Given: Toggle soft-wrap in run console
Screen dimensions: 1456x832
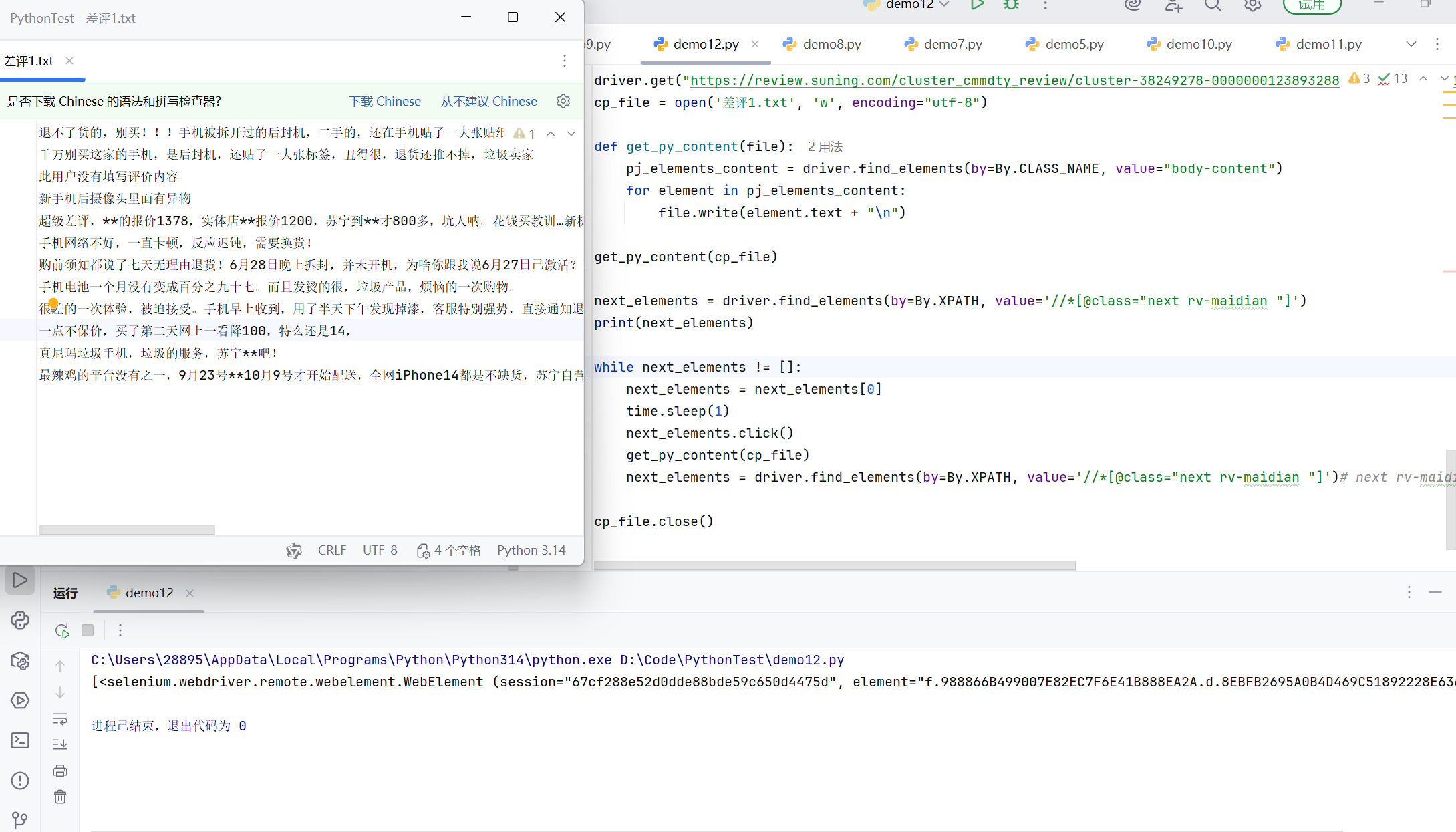Looking at the screenshot, I should tap(60, 719).
